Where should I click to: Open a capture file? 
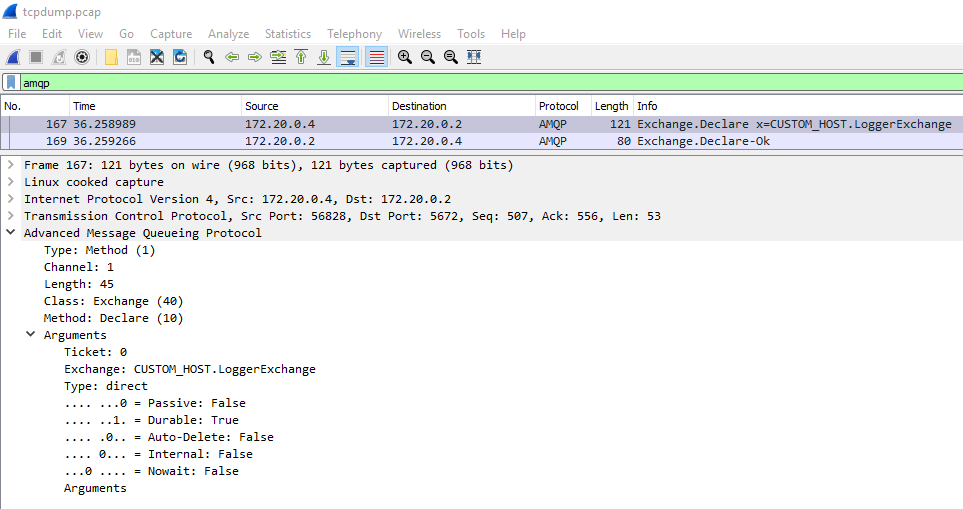point(111,57)
